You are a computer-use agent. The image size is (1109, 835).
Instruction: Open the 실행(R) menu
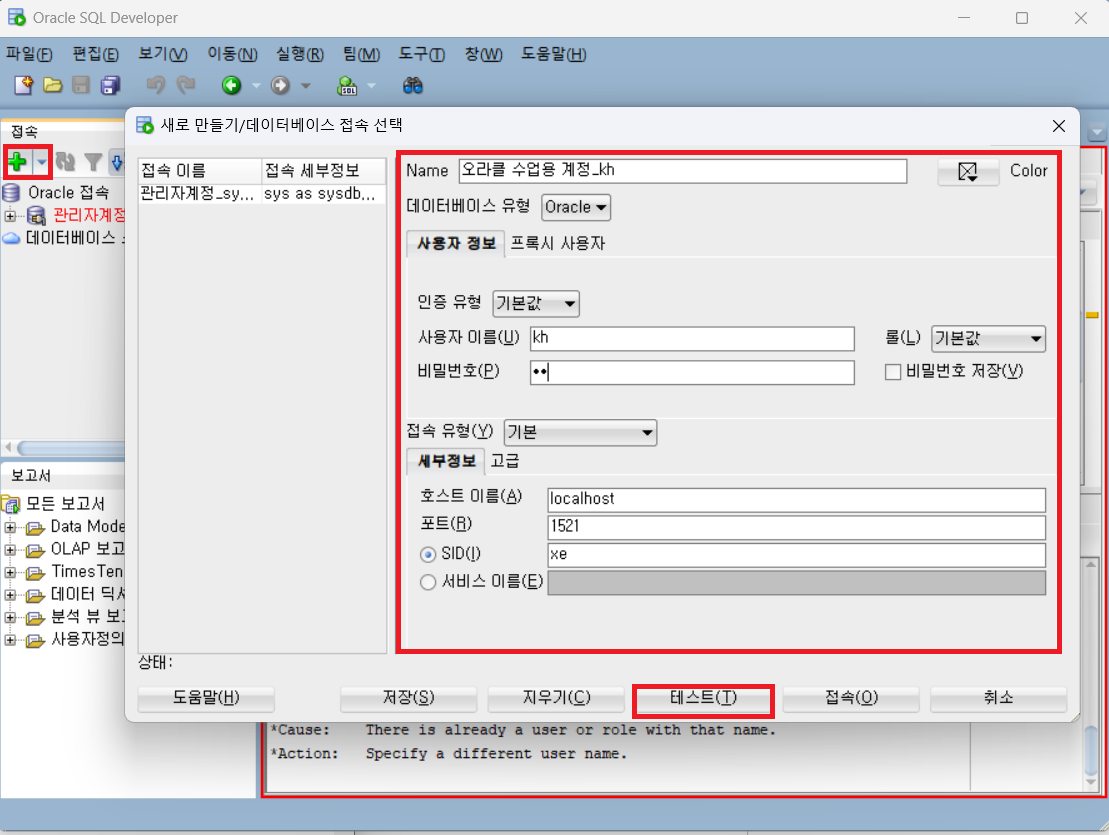pyautogui.click(x=300, y=54)
